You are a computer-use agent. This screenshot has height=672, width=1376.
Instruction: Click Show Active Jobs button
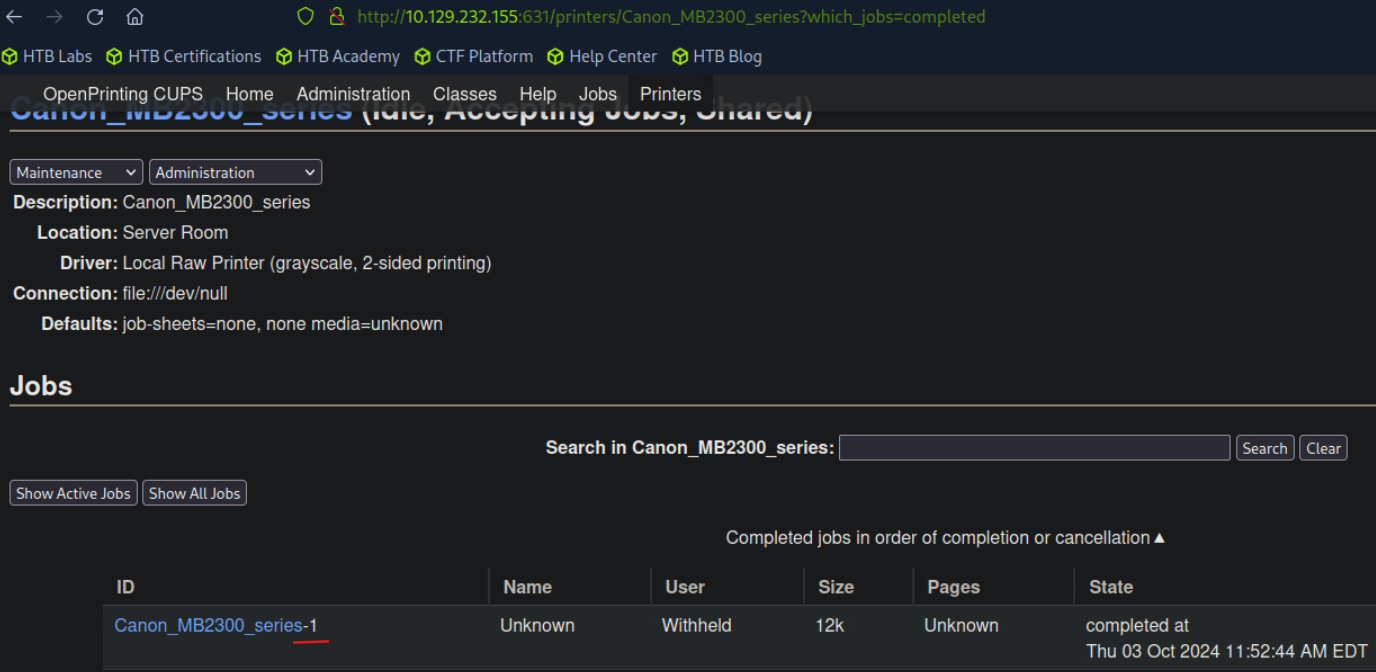coord(74,493)
